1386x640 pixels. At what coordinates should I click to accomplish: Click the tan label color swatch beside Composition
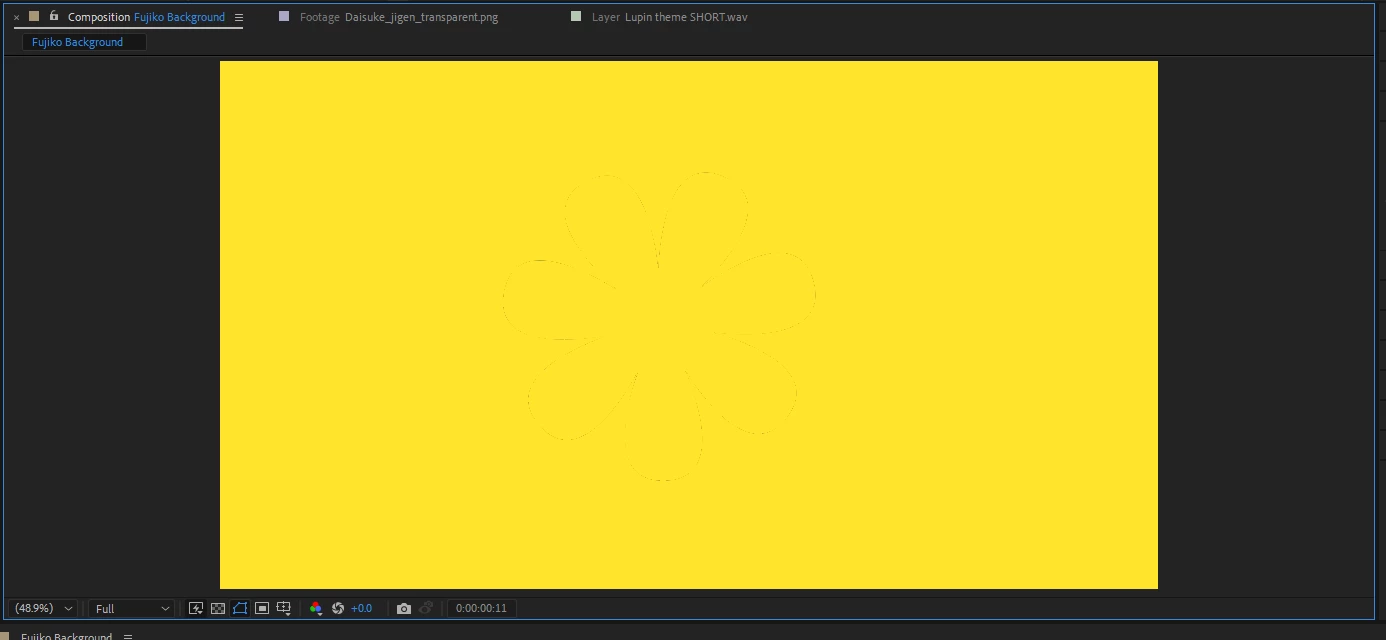[x=34, y=16]
